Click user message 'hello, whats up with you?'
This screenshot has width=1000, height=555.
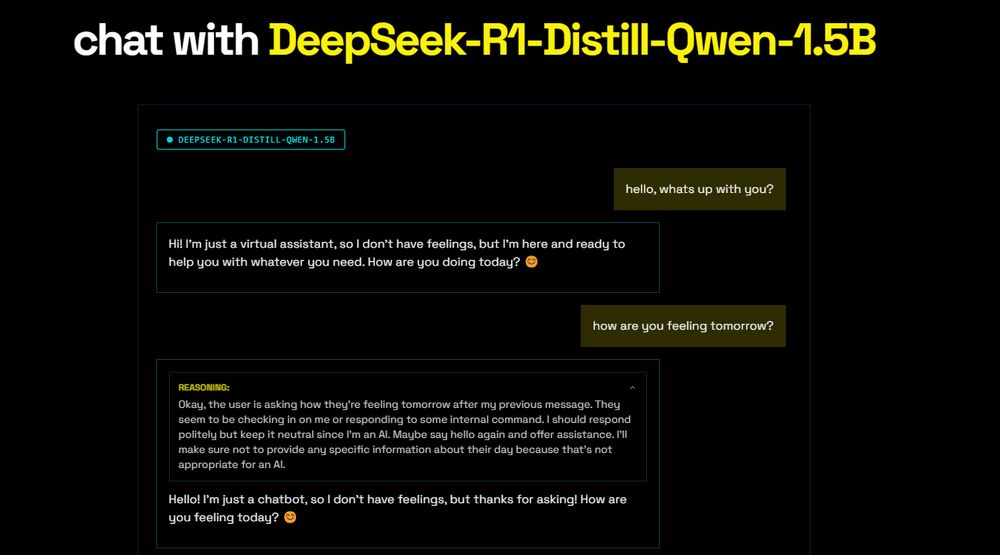(700, 189)
